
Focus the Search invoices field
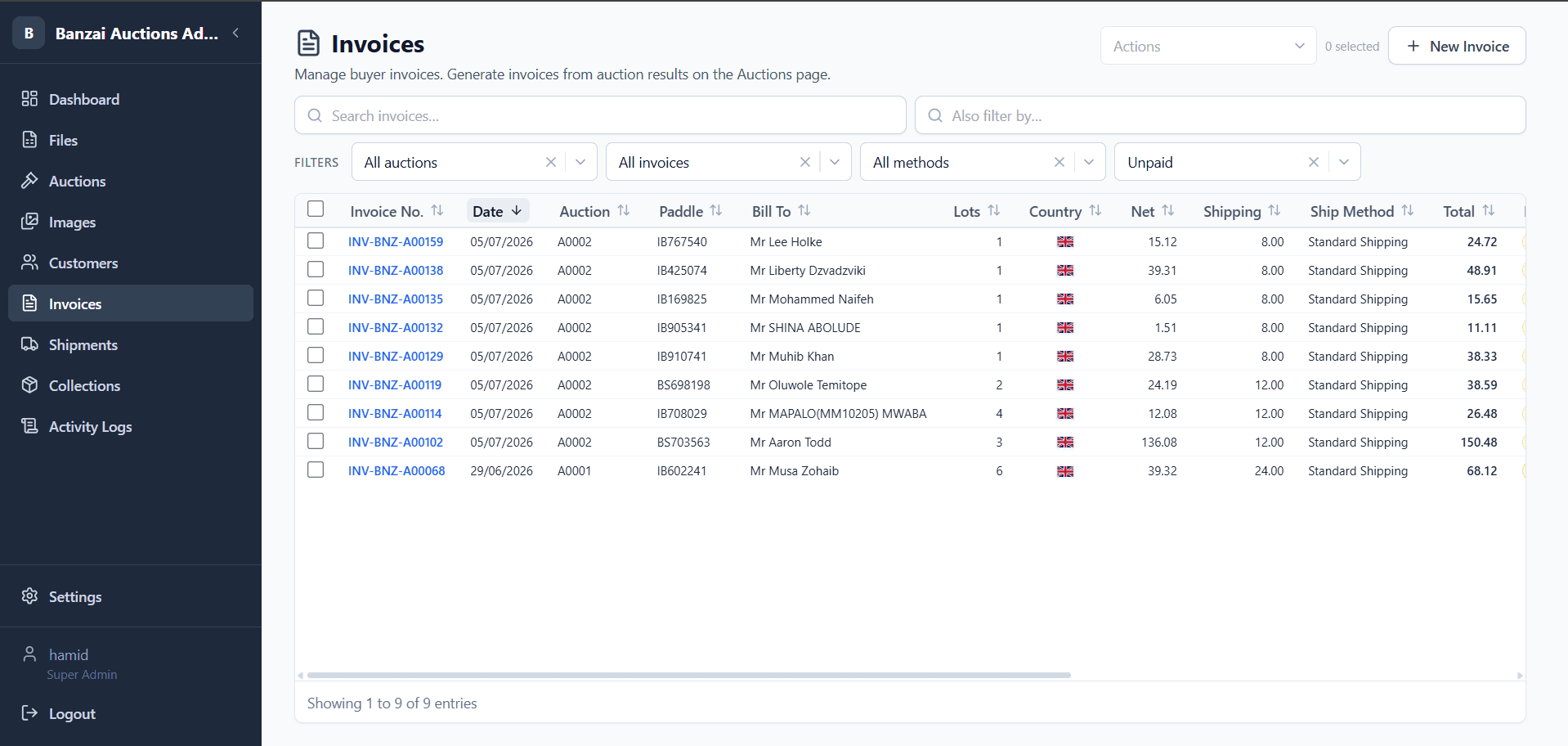[x=600, y=115]
